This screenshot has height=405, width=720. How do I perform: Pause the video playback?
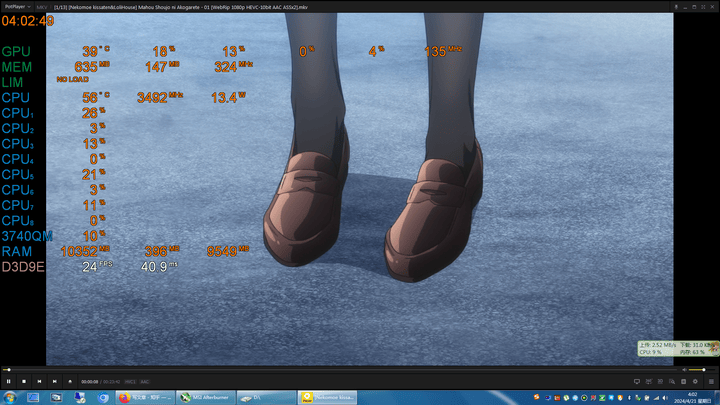tap(8, 381)
